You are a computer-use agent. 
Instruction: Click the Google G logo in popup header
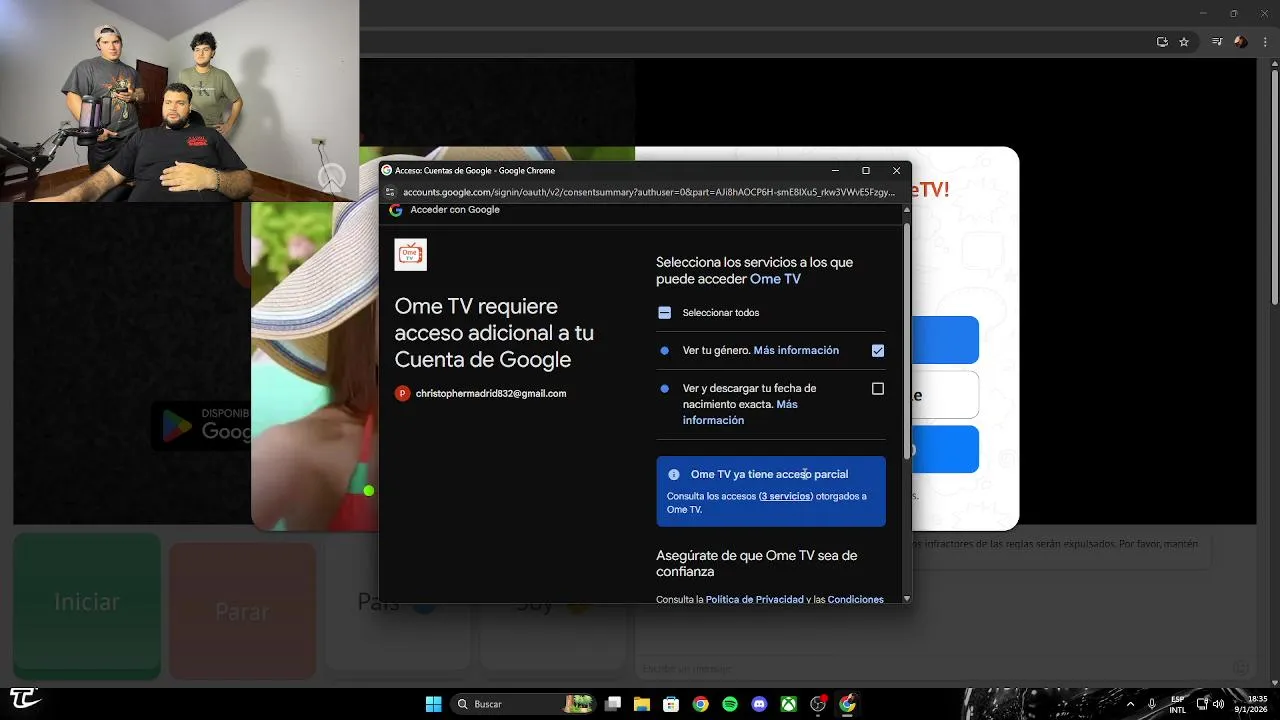(x=396, y=210)
